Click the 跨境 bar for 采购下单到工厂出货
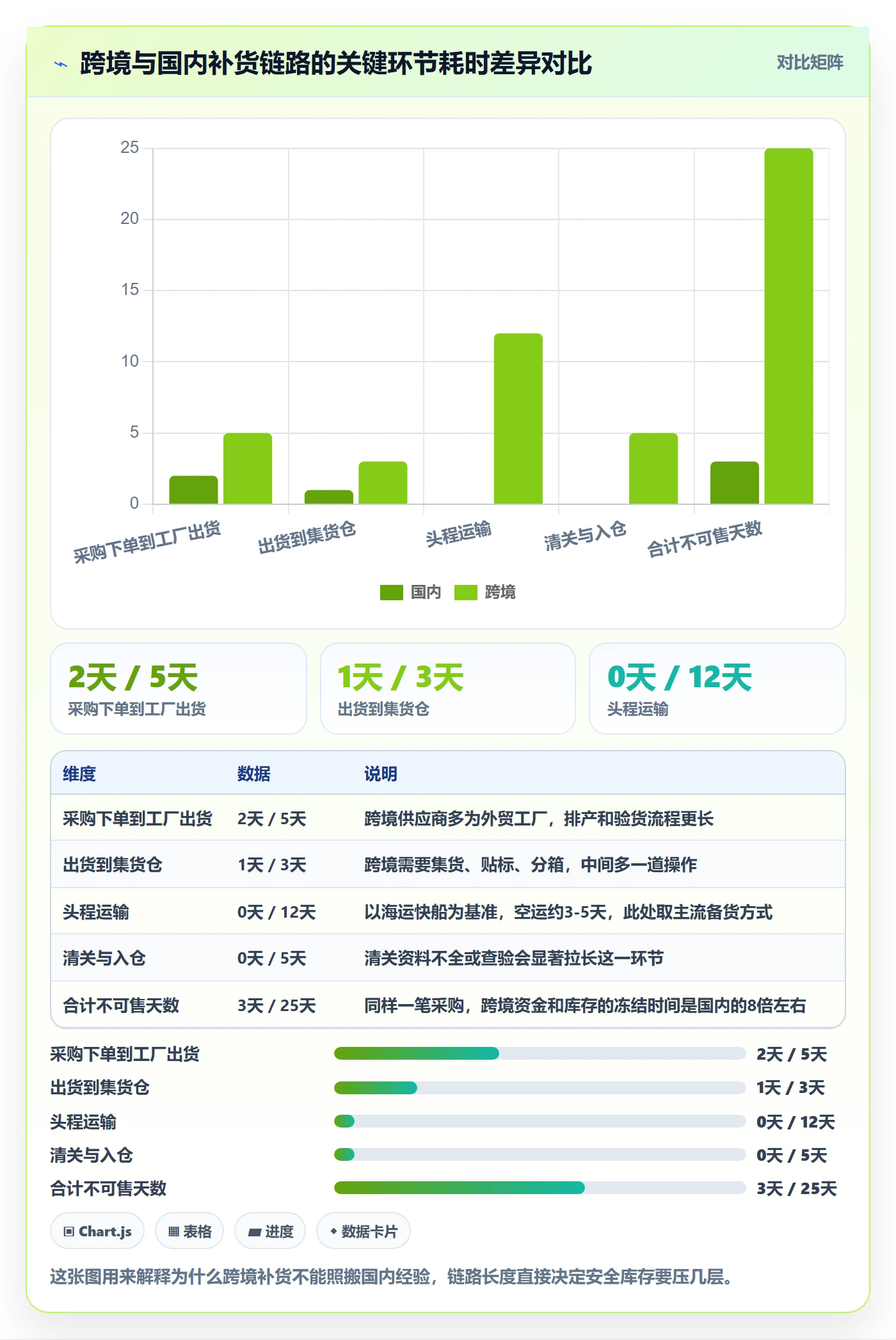The image size is (896, 1340). 247,468
